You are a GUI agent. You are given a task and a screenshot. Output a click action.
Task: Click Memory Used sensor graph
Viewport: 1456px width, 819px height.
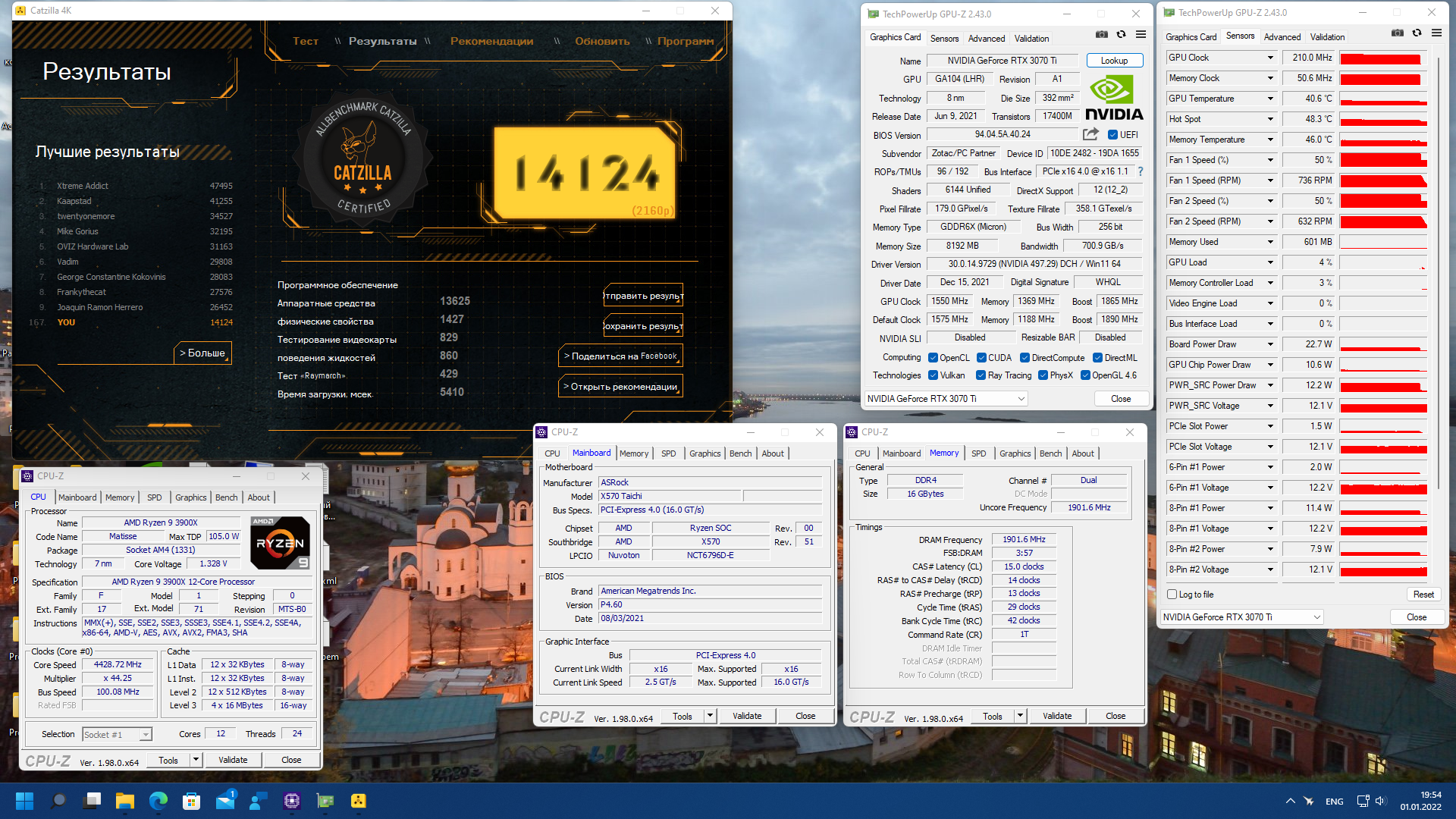[x=1383, y=243]
